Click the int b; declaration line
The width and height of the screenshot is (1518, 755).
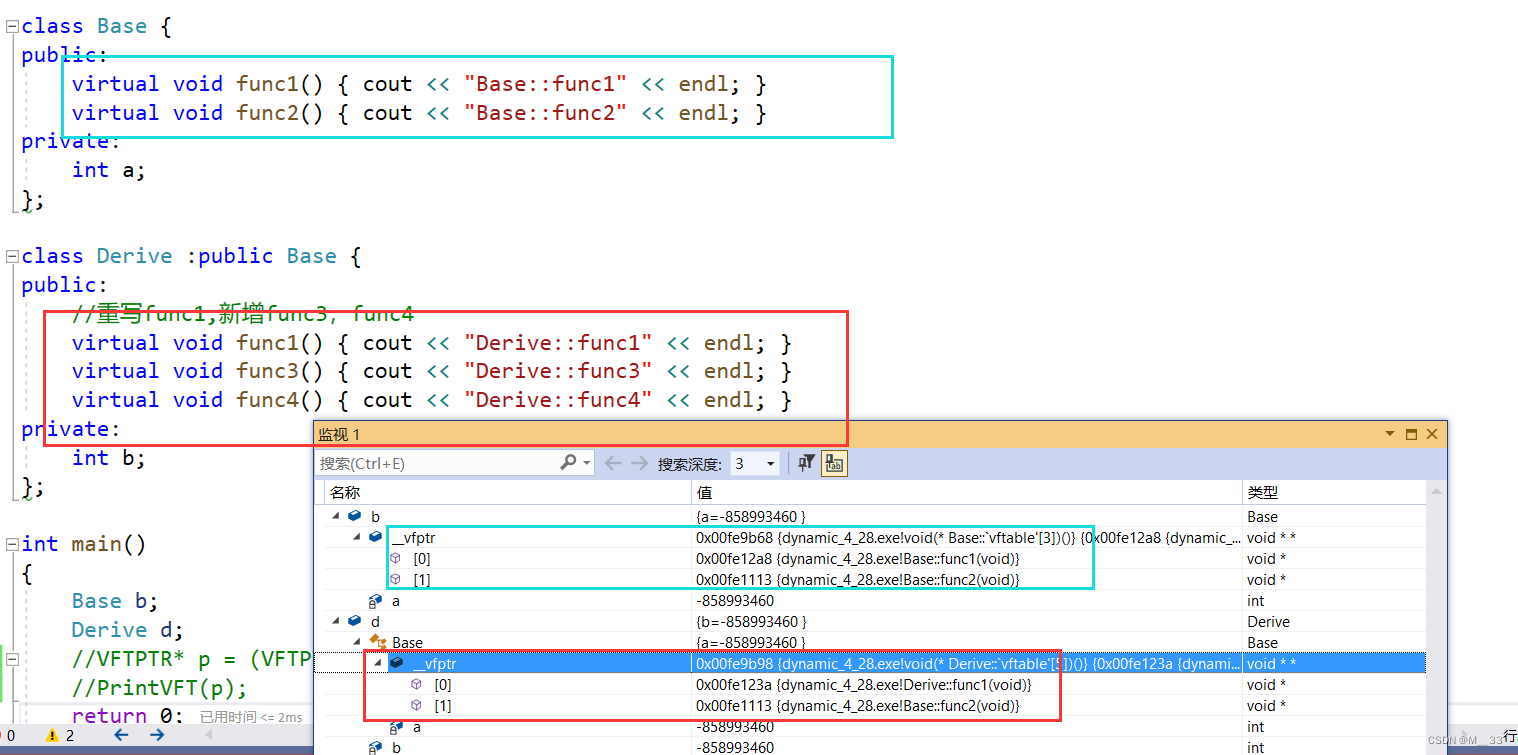point(109,458)
